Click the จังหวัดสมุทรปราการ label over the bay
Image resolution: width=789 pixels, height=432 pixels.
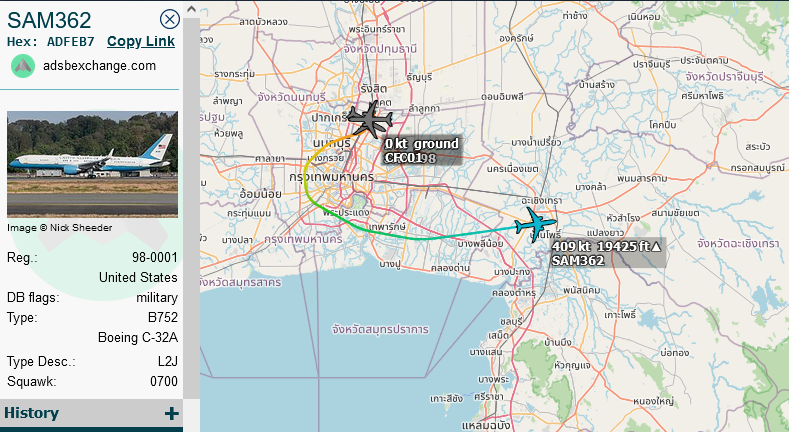380,329
